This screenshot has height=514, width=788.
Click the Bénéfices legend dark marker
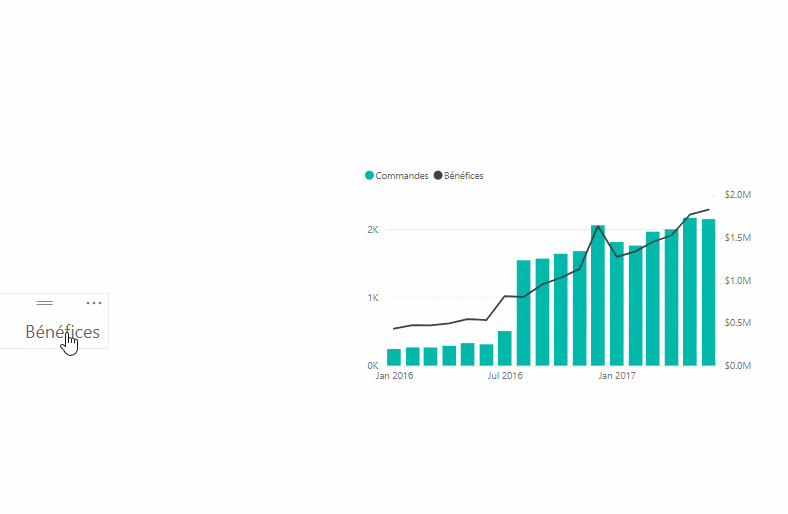point(438,175)
